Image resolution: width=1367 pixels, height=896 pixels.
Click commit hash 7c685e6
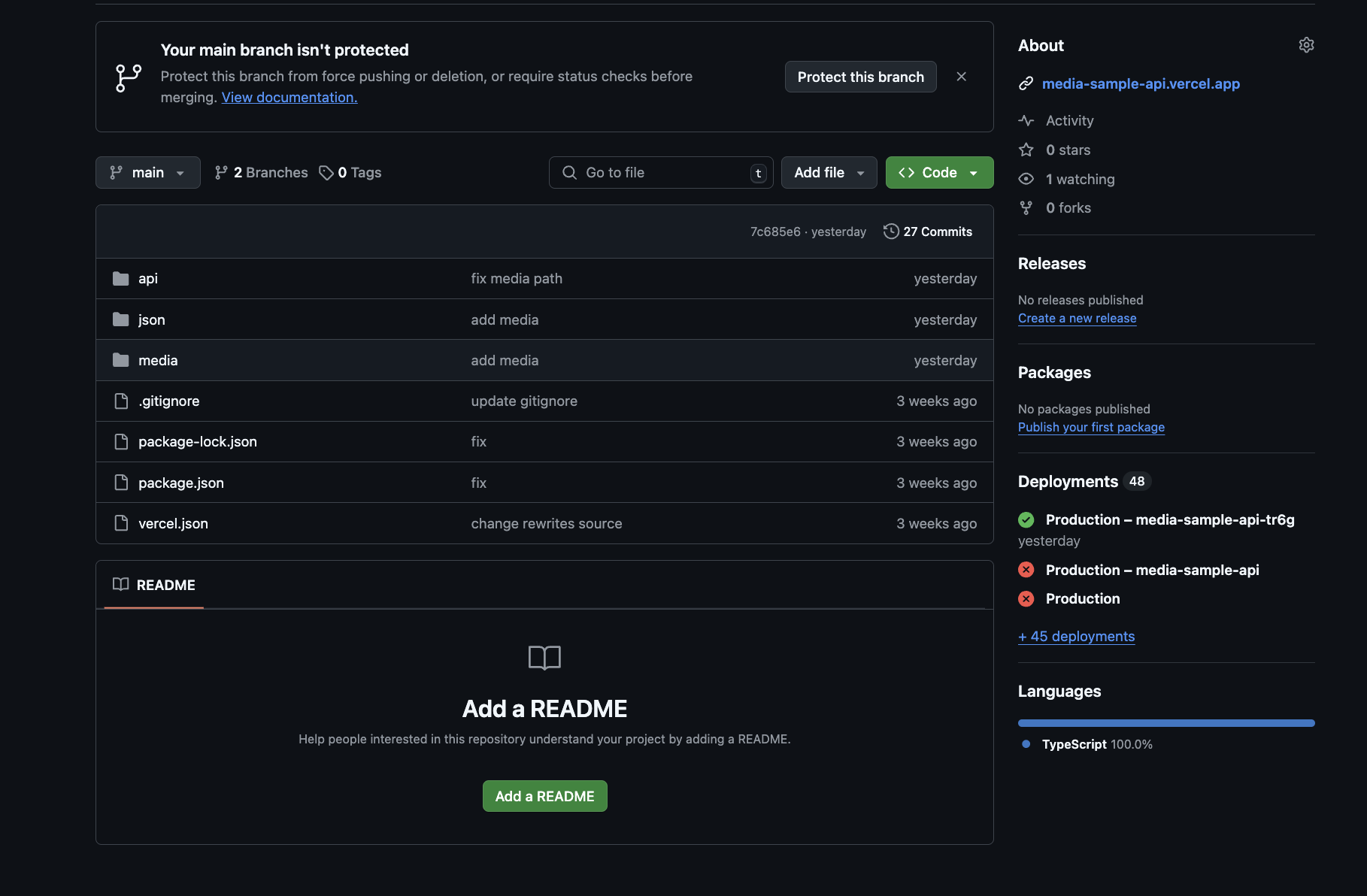tap(775, 232)
